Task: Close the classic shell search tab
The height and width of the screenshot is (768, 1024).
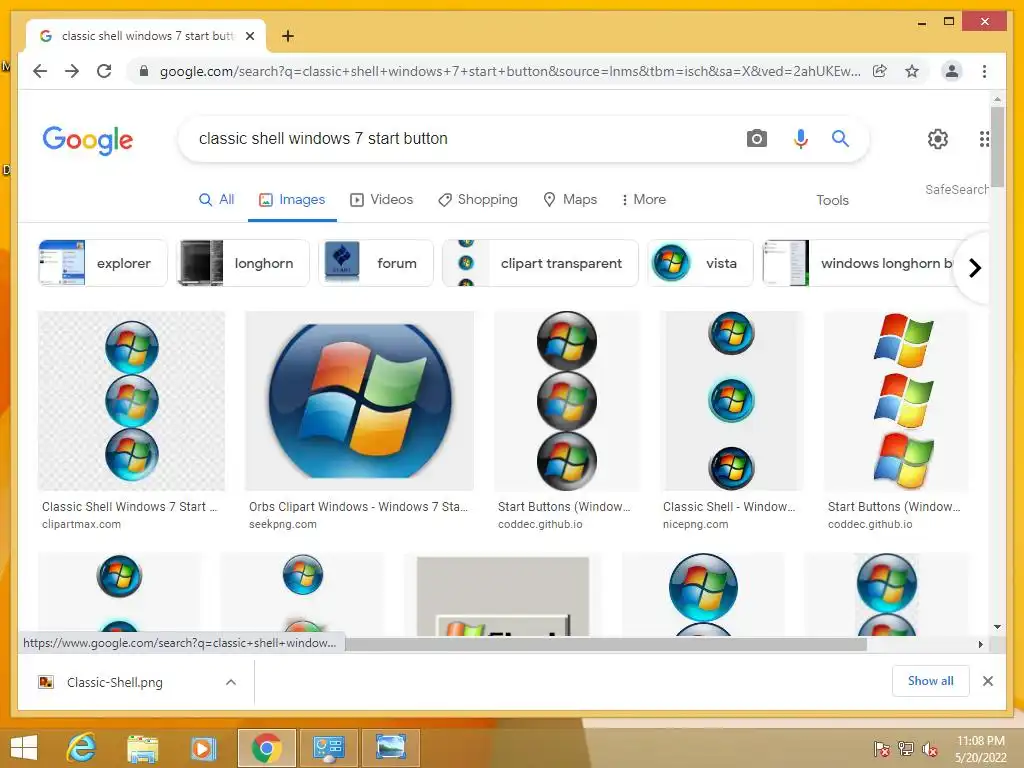Action: (249, 36)
